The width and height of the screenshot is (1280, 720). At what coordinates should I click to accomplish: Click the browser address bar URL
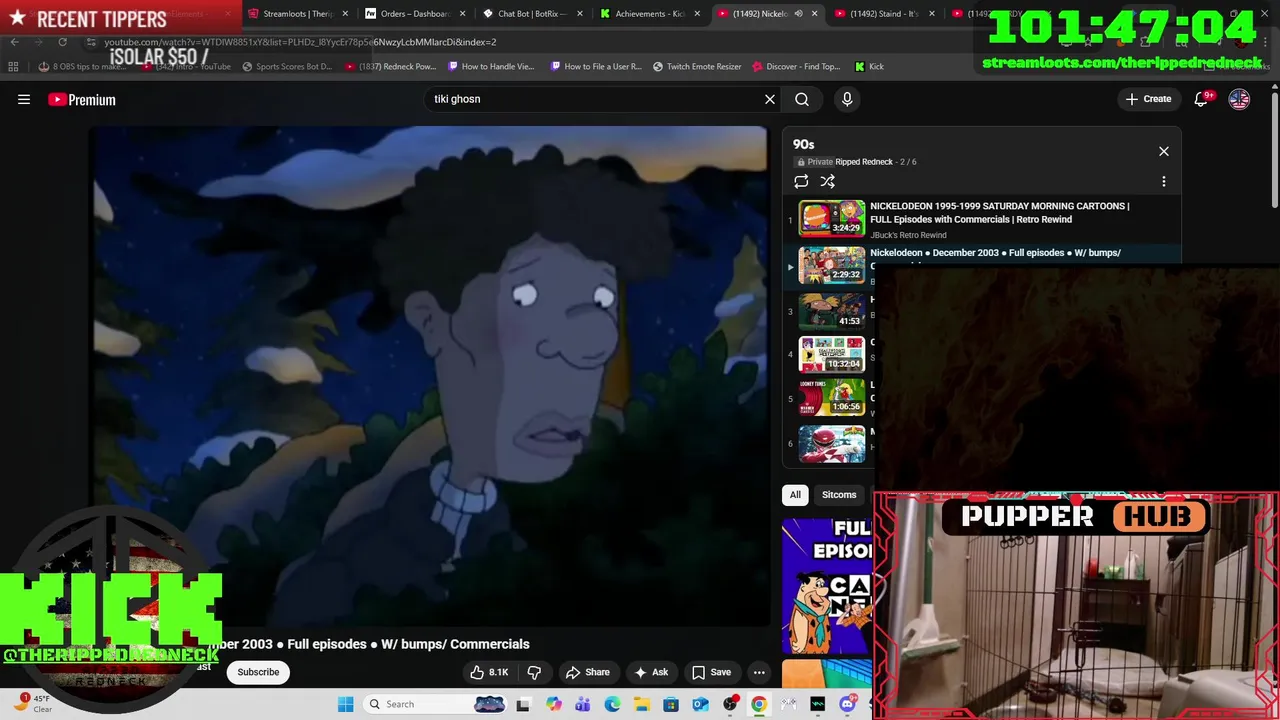[300, 42]
